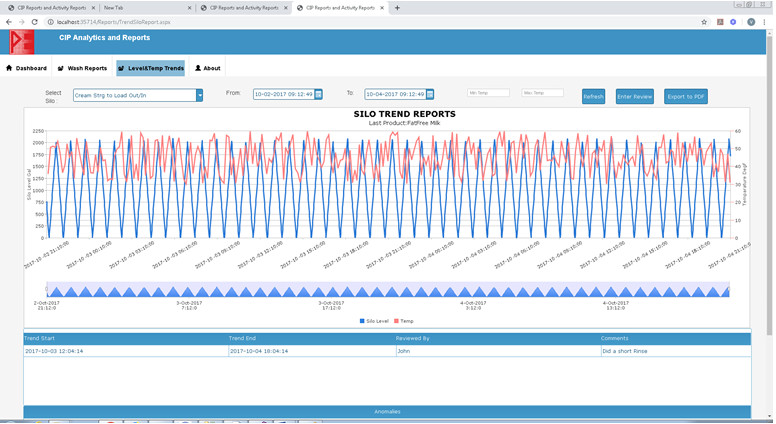Click the chart range navigator strip

387,290
